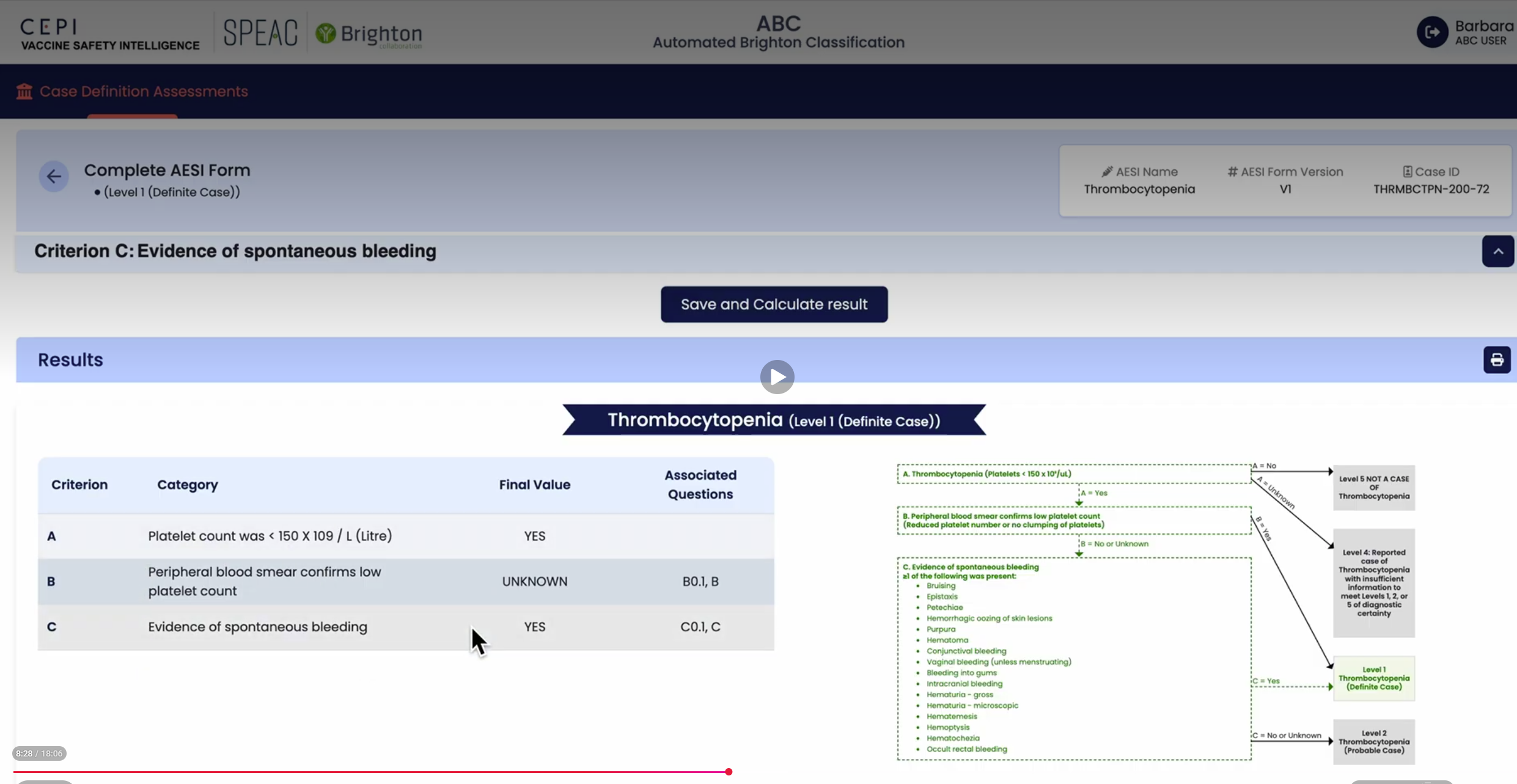Click the Associated Questions column header
The width and height of the screenshot is (1517, 784).
point(700,485)
